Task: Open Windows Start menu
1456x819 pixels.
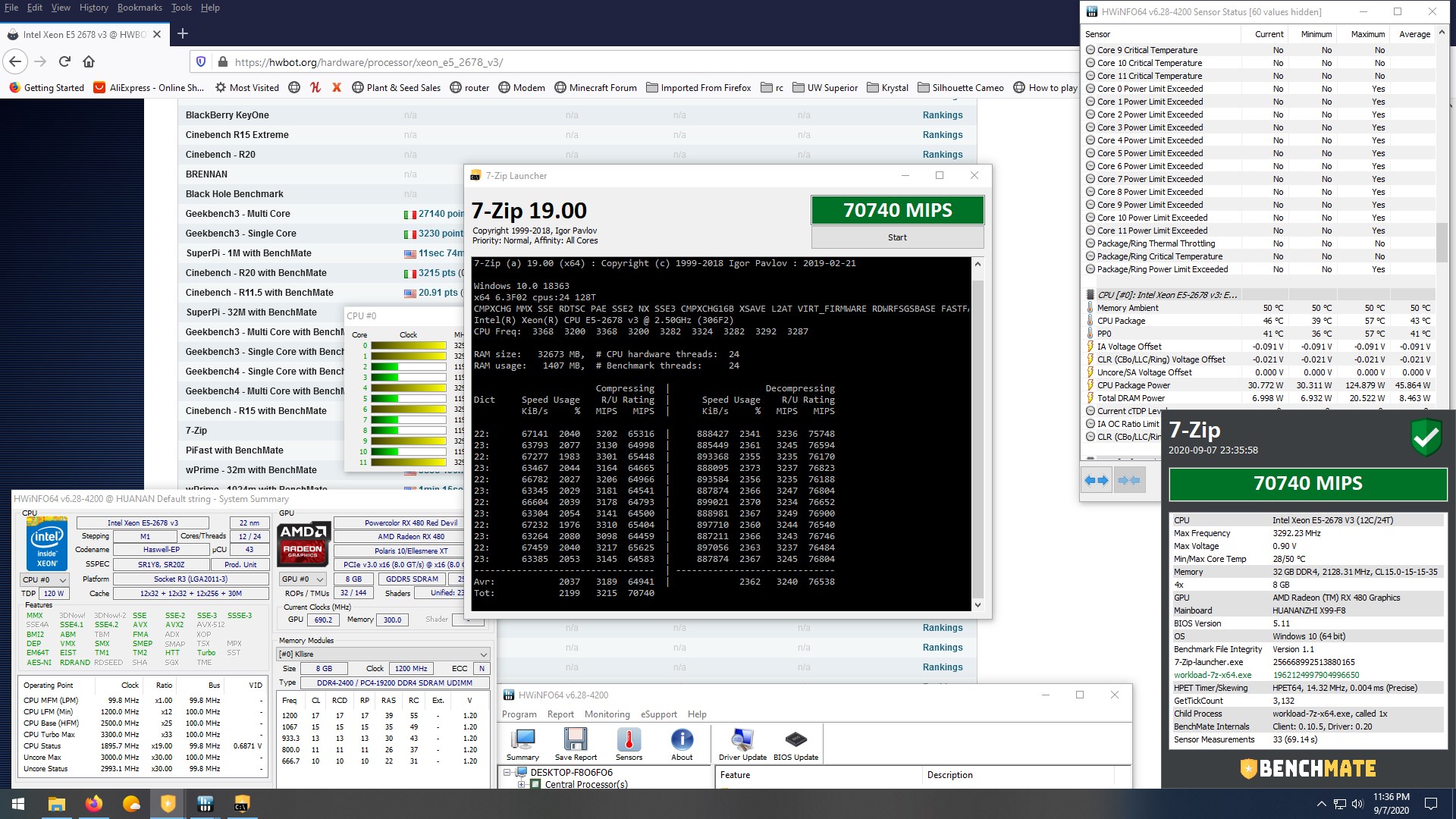Action: (18, 804)
